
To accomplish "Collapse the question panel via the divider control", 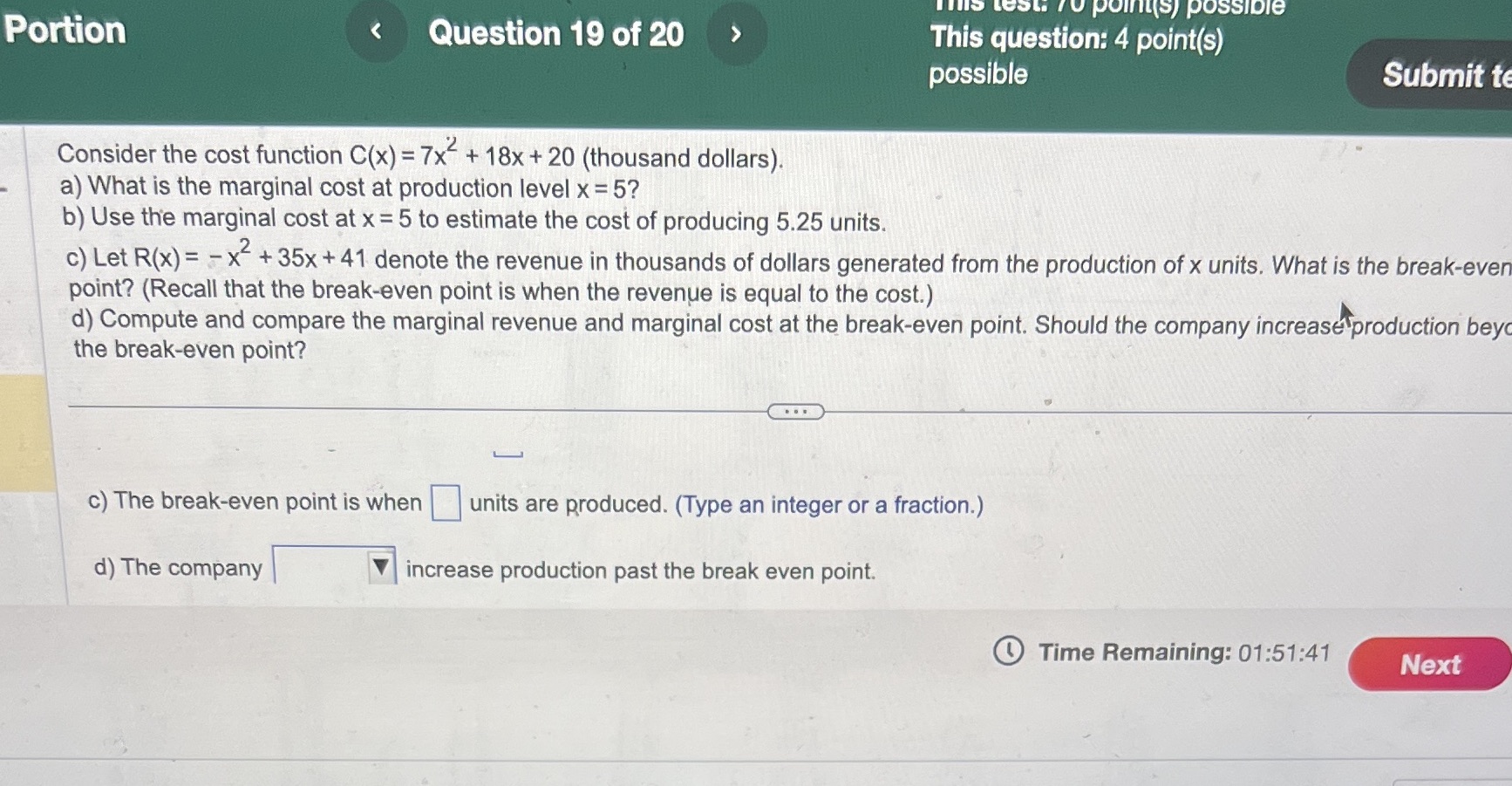I will click(x=796, y=410).
